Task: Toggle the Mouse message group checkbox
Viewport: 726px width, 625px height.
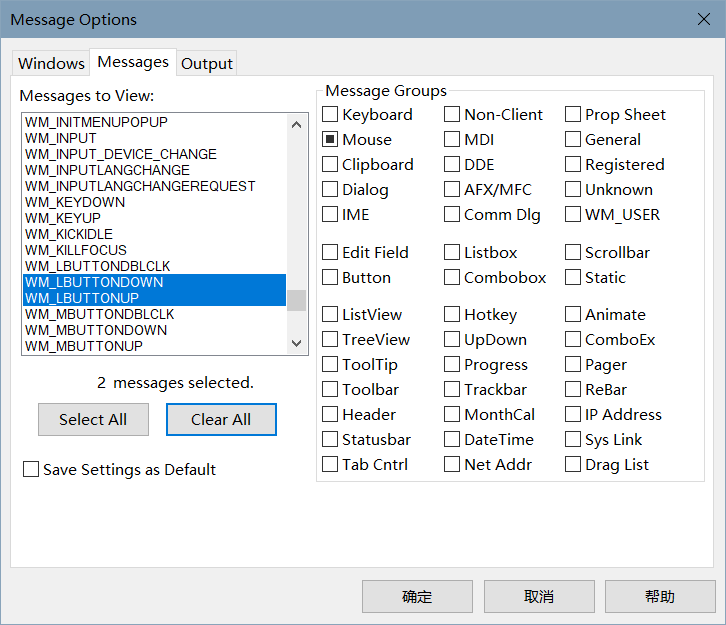Action: (x=331, y=140)
